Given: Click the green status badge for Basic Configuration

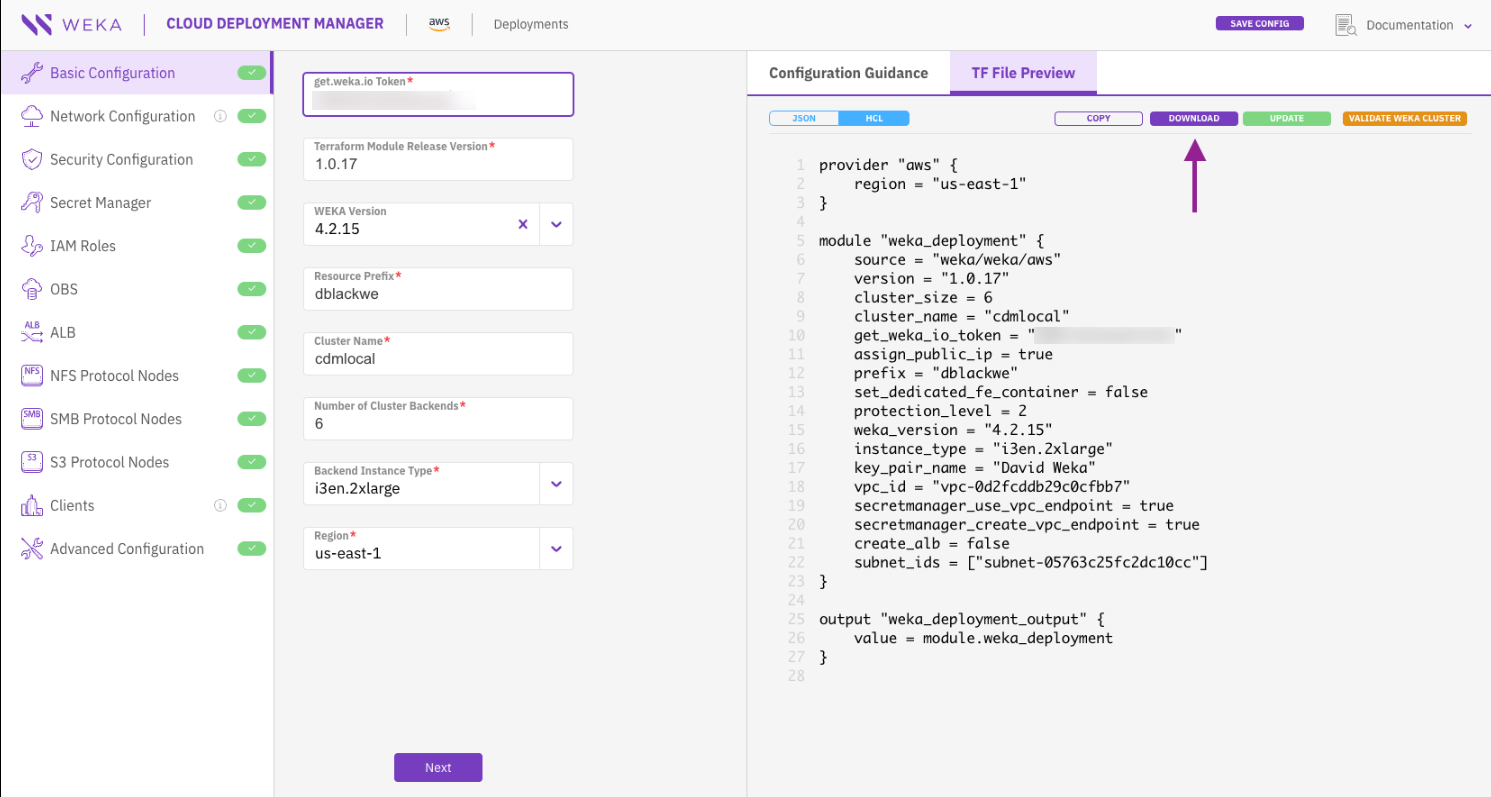Looking at the screenshot, I should pos(252,73).
